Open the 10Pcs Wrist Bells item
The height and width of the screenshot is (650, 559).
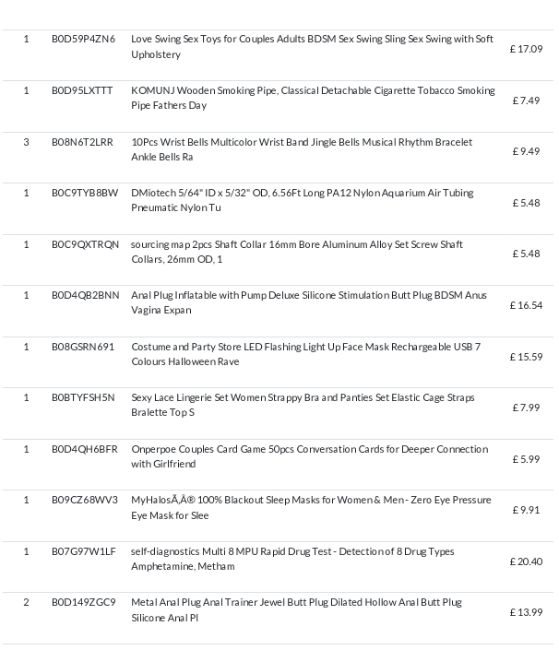(x=302, y=149)
